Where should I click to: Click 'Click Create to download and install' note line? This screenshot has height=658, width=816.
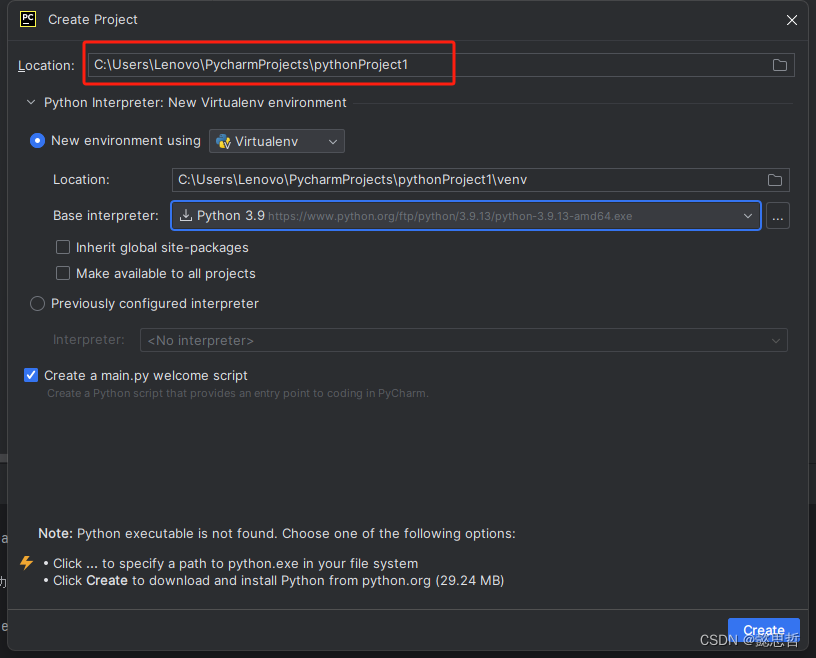click(278, 580)
